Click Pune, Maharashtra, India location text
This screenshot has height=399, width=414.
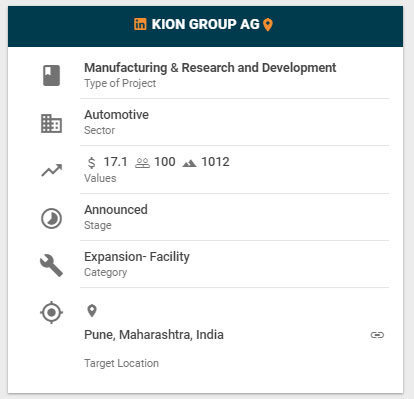(x=154, y=334)
